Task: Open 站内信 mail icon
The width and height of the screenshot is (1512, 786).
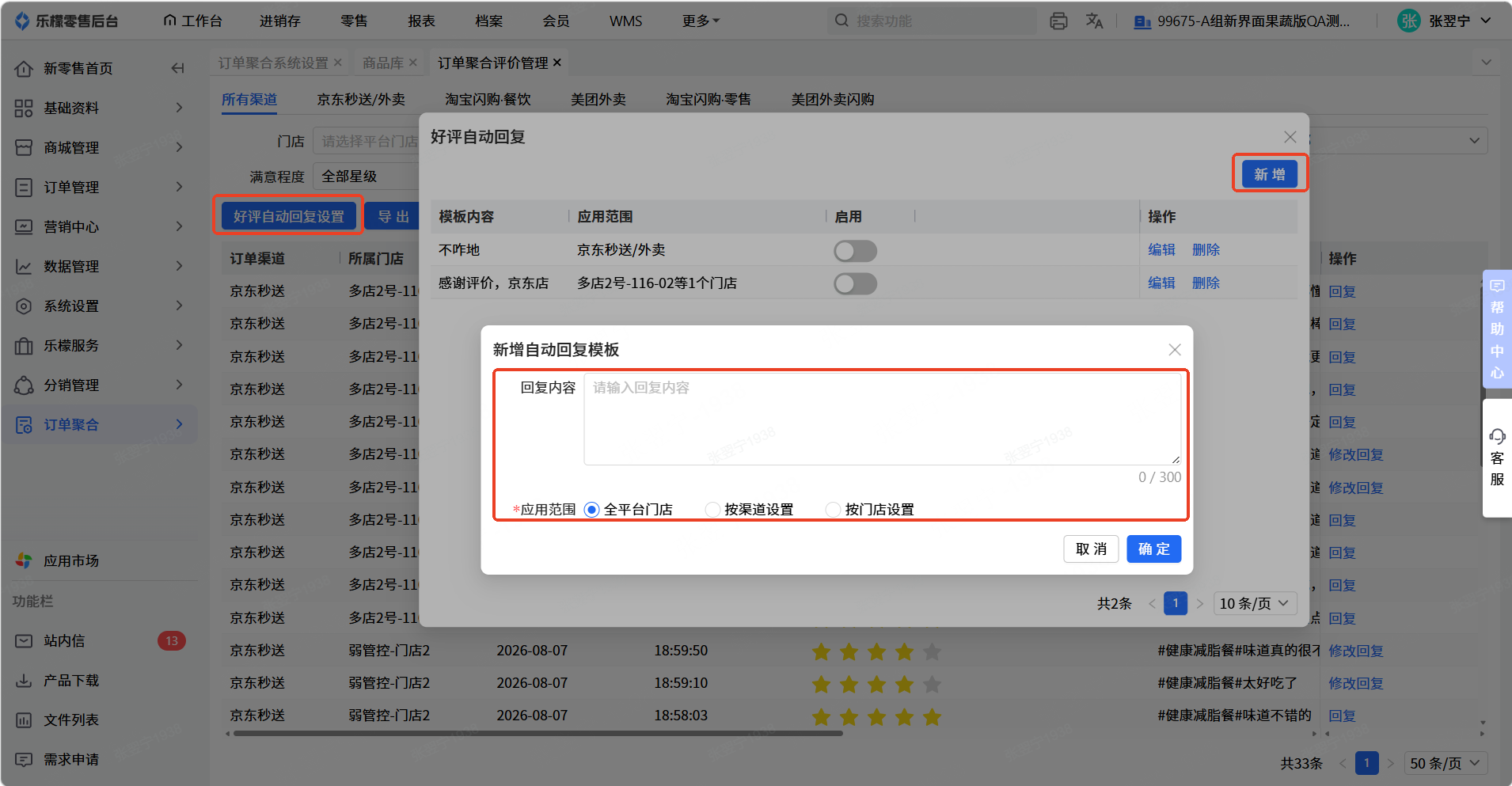Action: pyautogui.click(x=24, y=641)
